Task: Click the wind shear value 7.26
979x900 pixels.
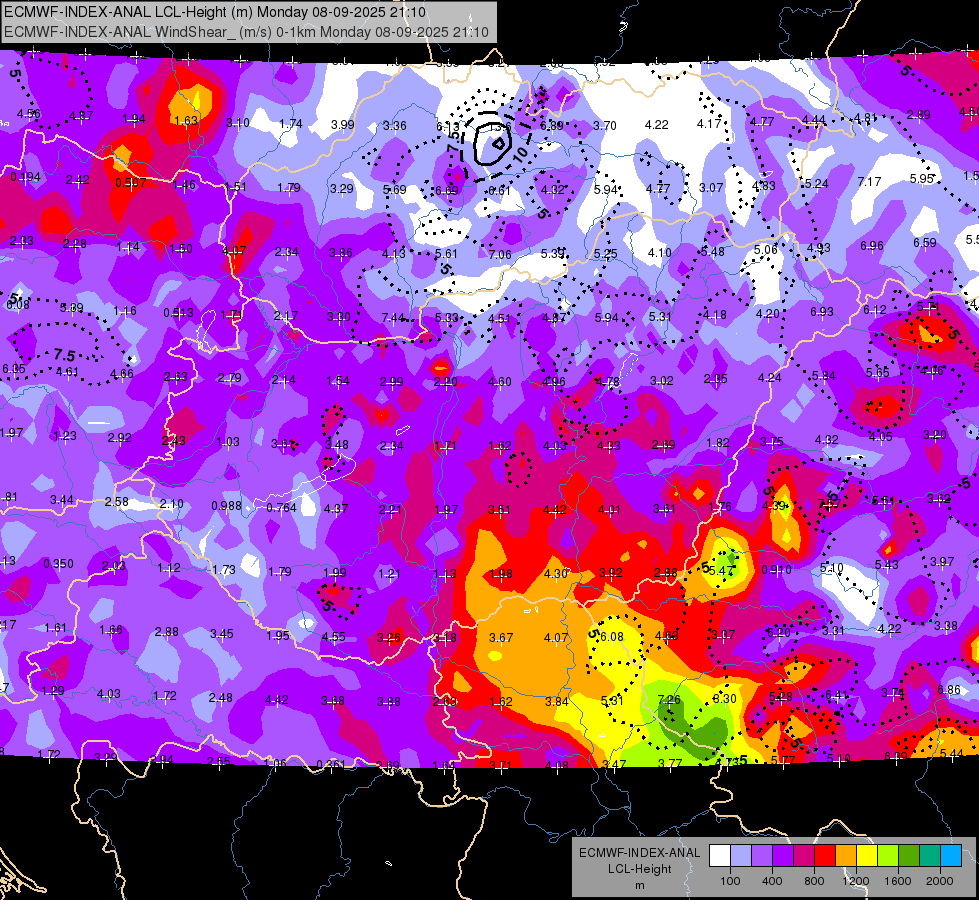Action: (x=669, y=700)
